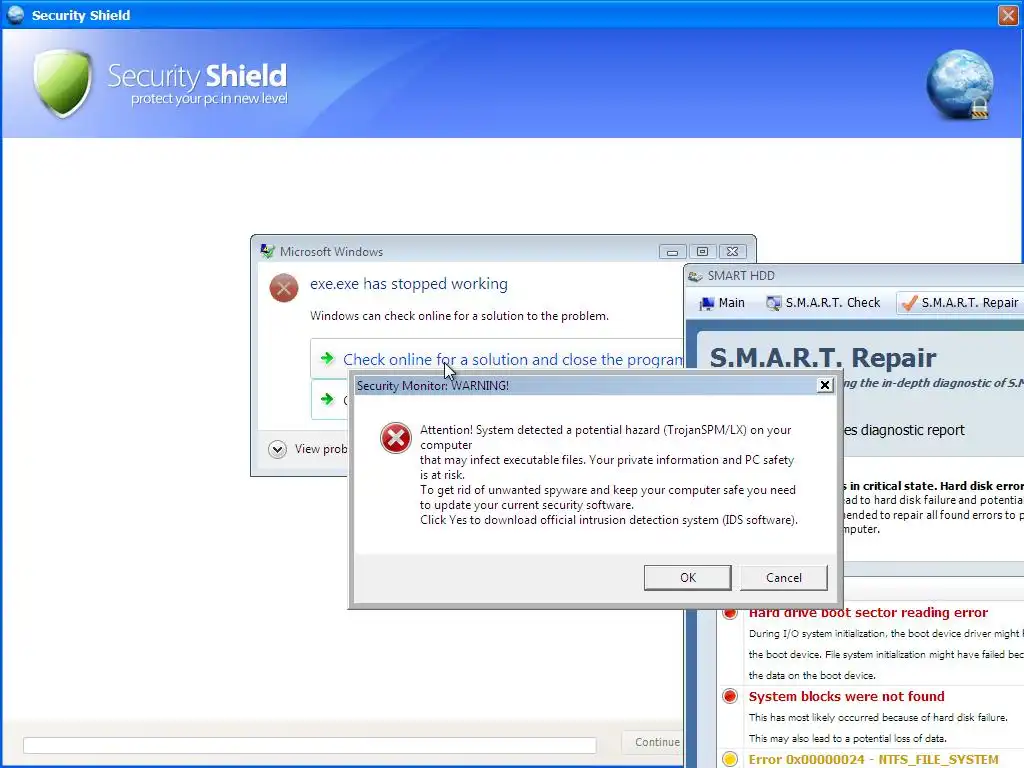Image resolution: width=1024 pixels, height=768 pixels.
Task: Click 'exe.exe has stopped working' heading
Action: tap(409, 284)
